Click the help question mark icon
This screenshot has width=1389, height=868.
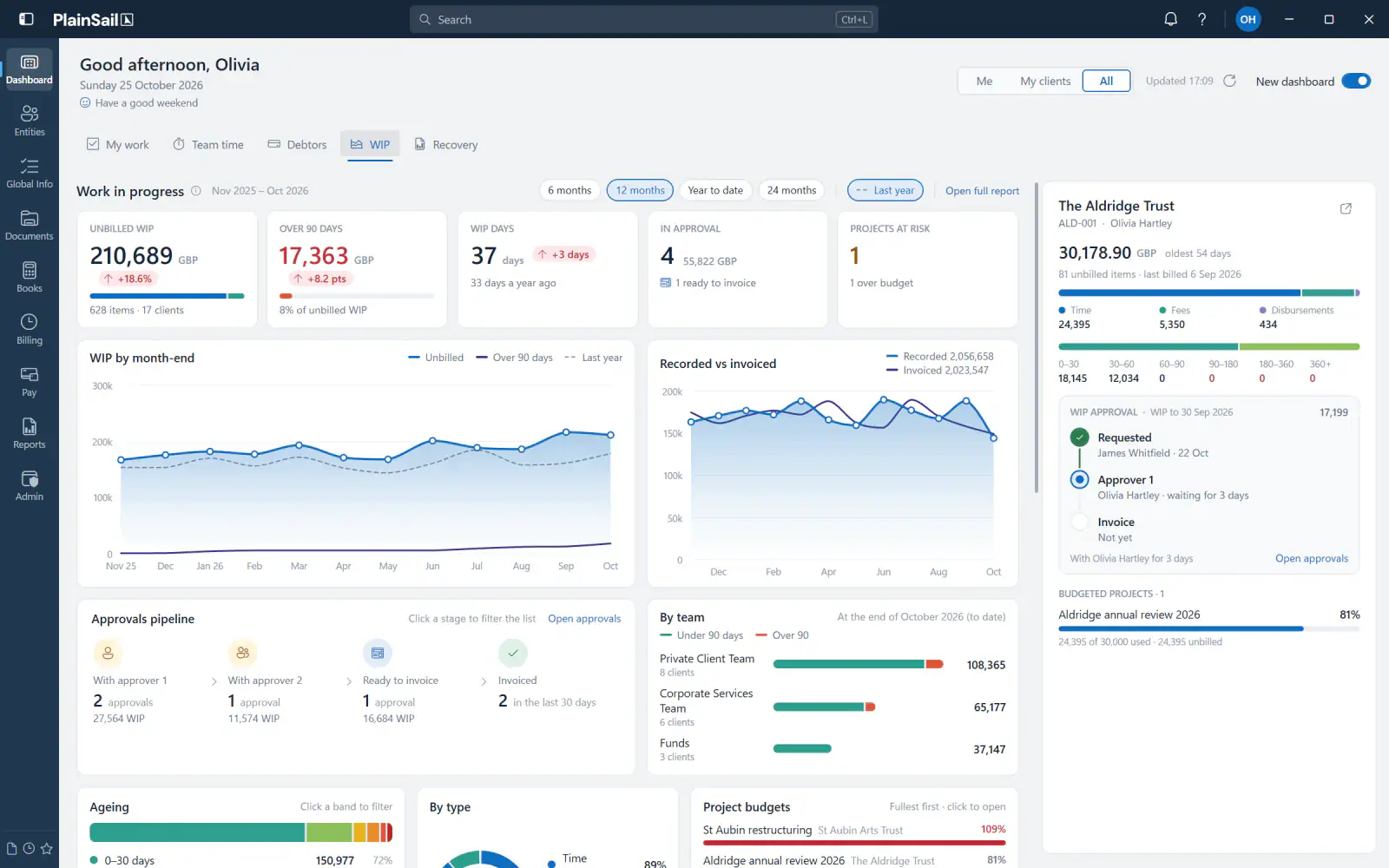[1202, 19]
